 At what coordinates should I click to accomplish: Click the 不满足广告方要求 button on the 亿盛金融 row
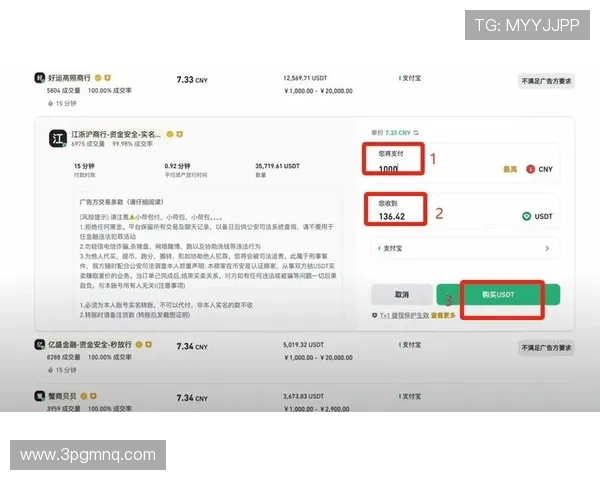546,348
